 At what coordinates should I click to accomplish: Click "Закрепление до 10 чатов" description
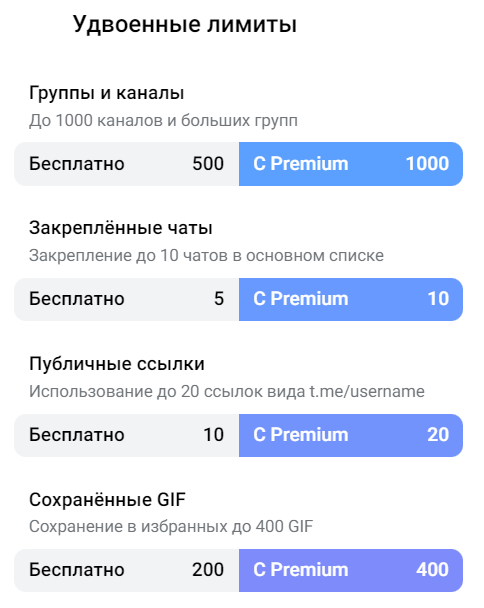point(206,256)
